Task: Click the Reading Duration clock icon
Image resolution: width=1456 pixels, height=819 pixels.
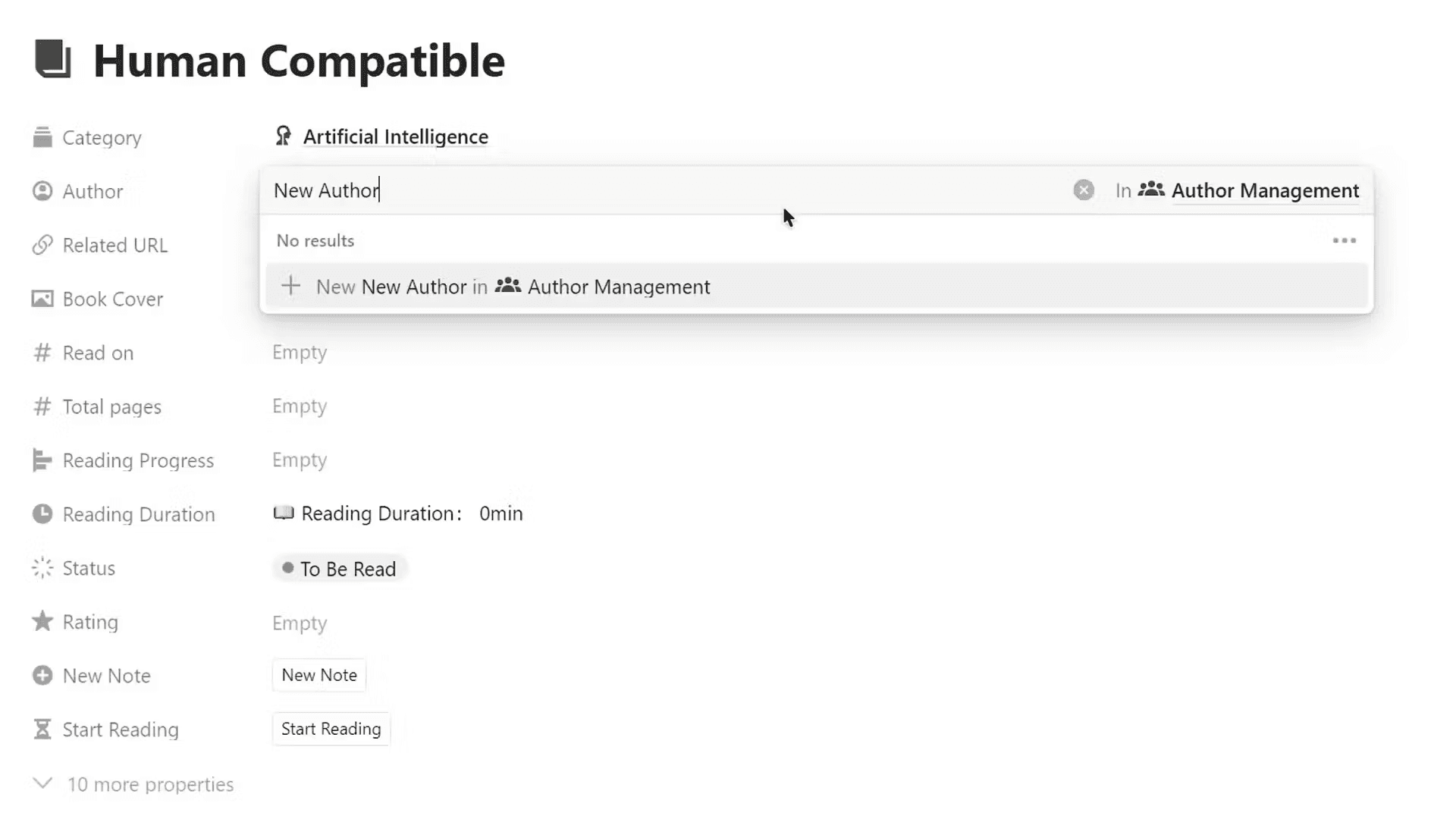Action: click(x=42, y=514)
